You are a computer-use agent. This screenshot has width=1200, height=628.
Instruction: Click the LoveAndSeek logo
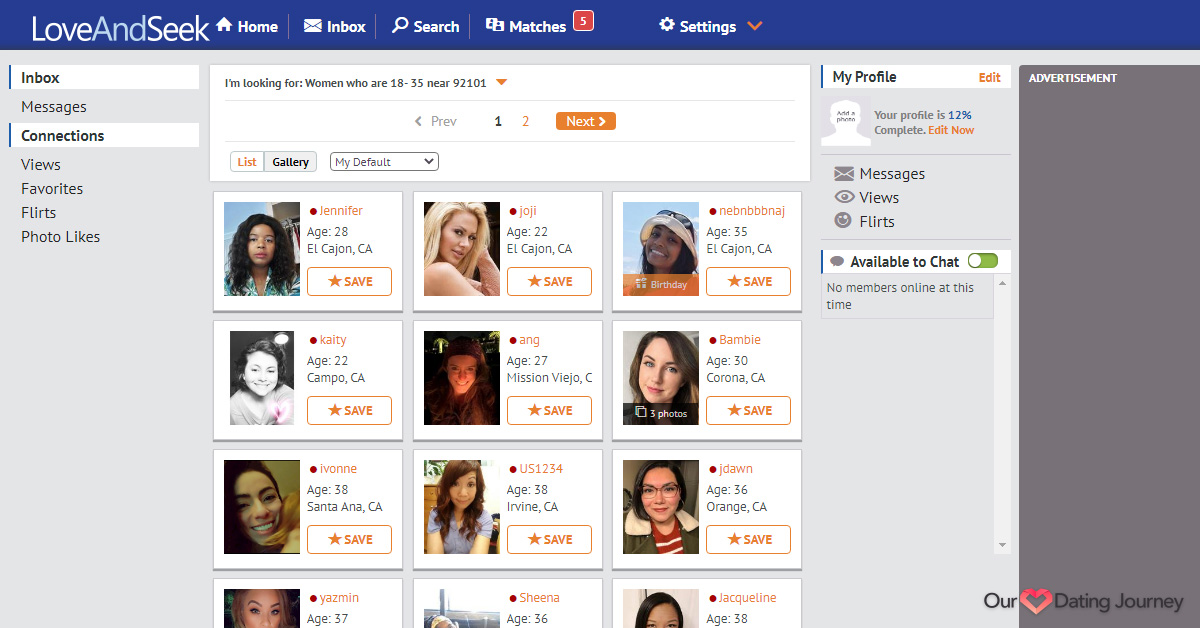[121, 27]
